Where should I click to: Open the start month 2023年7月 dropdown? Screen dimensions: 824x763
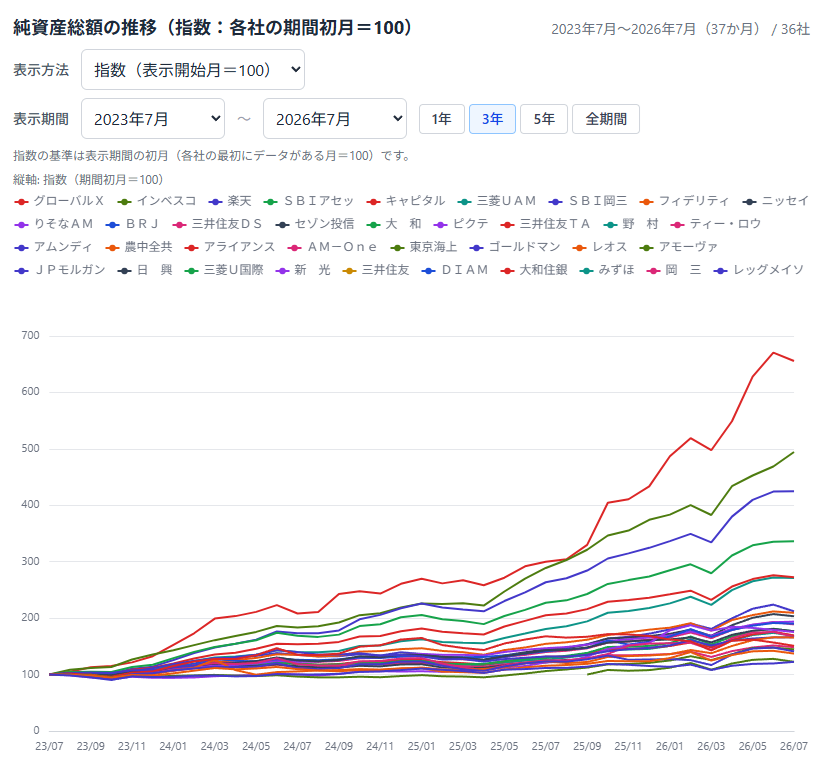click(x=153, y=119)
